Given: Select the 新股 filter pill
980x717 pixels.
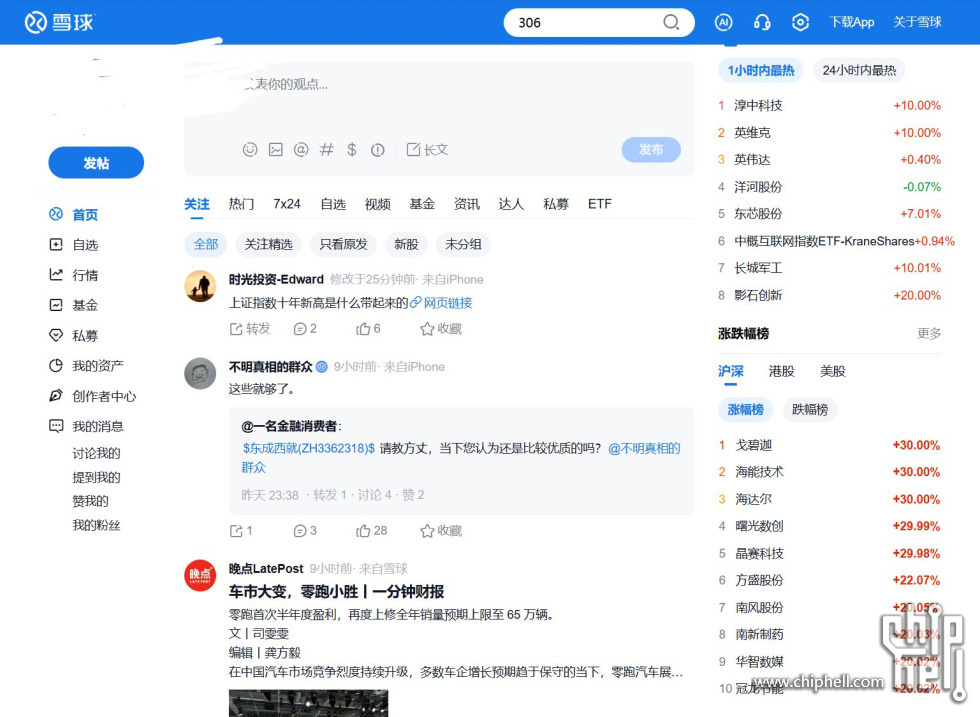Looking at the screenshot, I should 406,244.
